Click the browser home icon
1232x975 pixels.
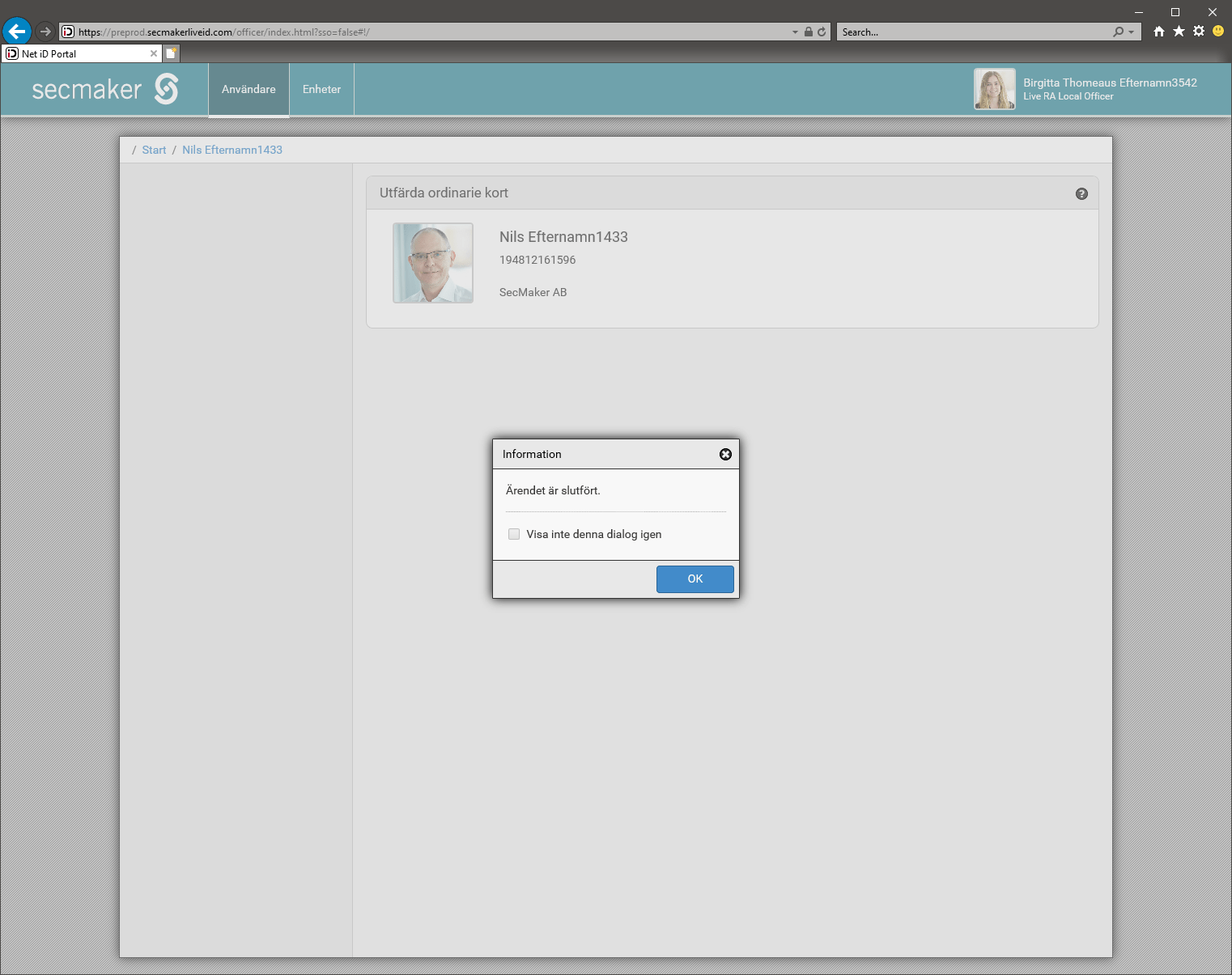click(1159, 32)
